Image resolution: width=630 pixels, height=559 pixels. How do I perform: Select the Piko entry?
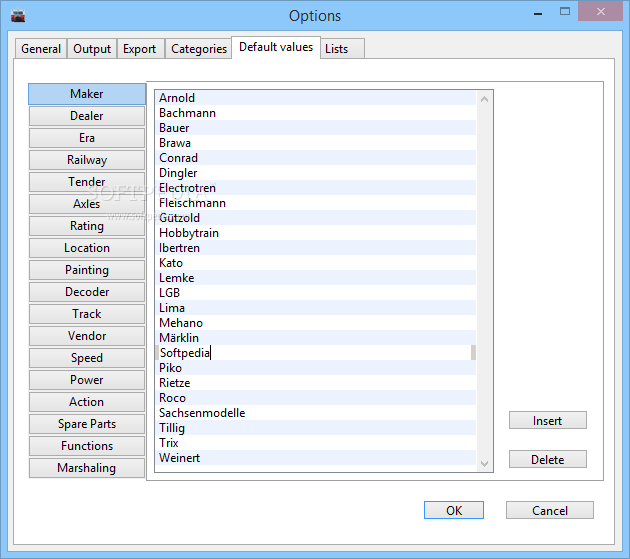point(316,368)
